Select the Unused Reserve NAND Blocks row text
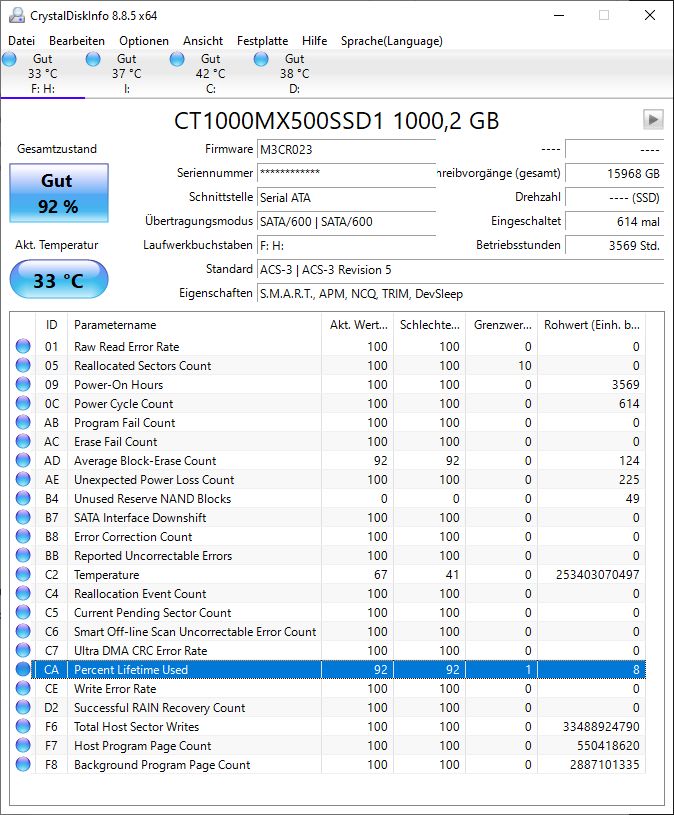 tap(152, 498)
